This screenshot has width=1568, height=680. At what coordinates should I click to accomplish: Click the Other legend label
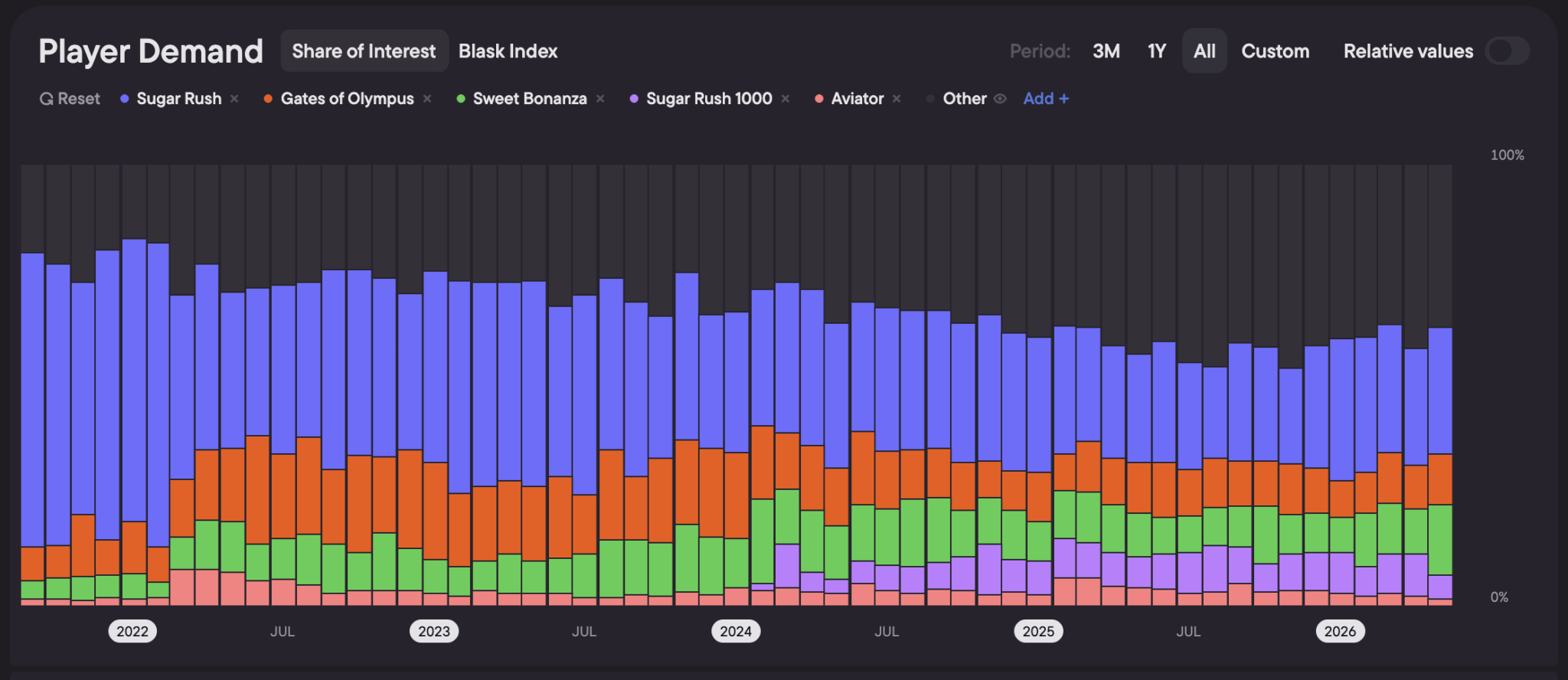[x=965, y=99]
